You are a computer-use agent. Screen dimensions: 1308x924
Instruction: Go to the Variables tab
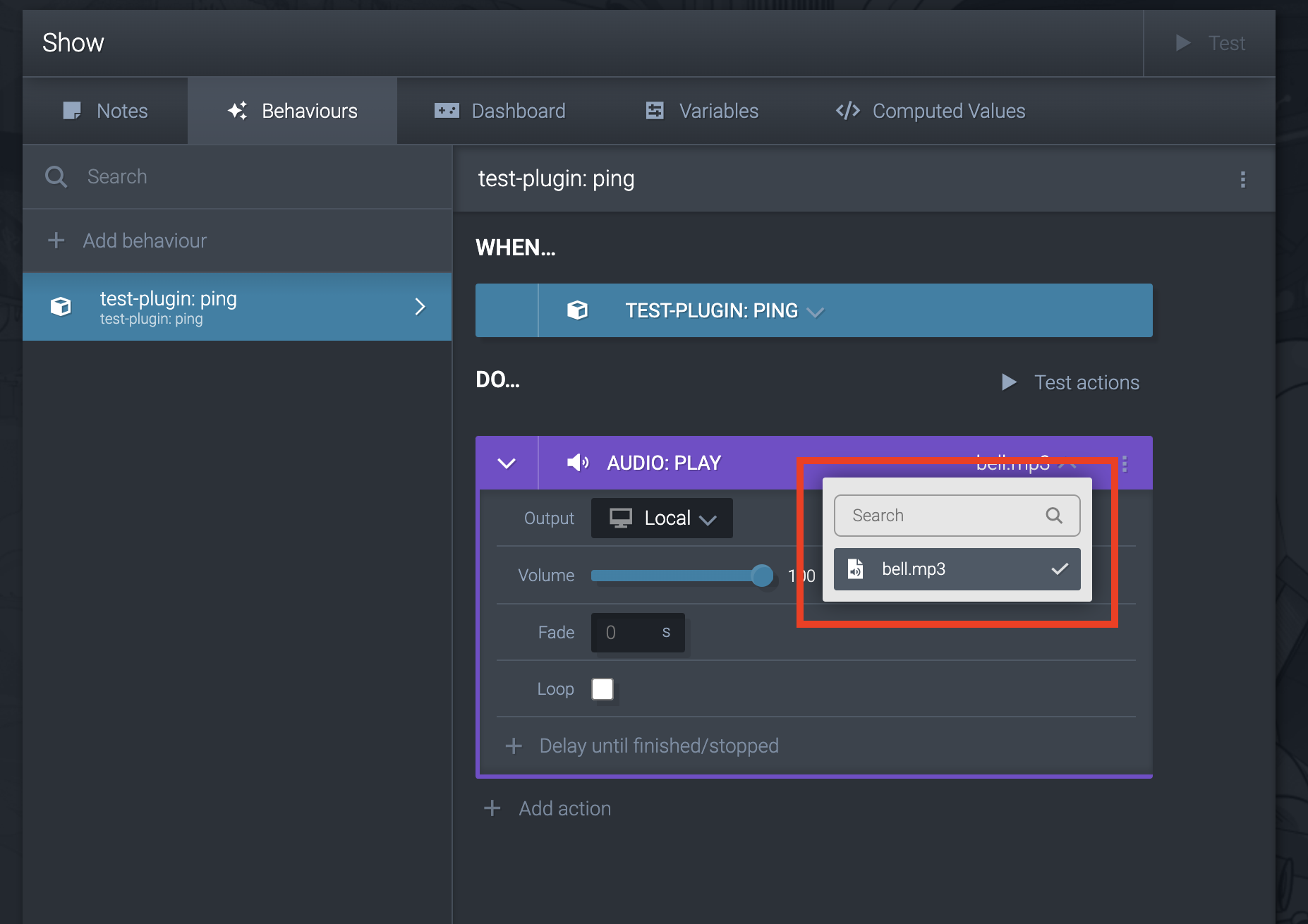tap(702, 111)
